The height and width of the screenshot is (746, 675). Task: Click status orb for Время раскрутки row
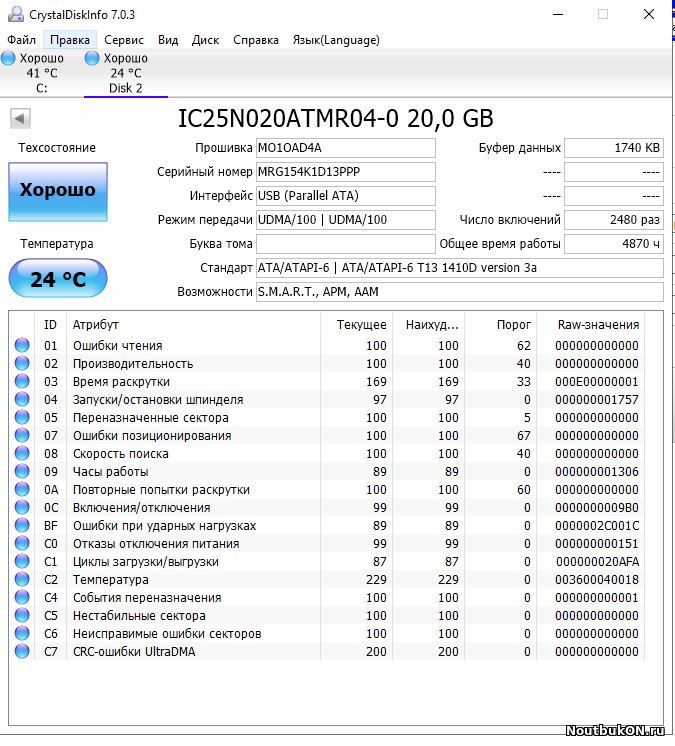tap(22, 382)
